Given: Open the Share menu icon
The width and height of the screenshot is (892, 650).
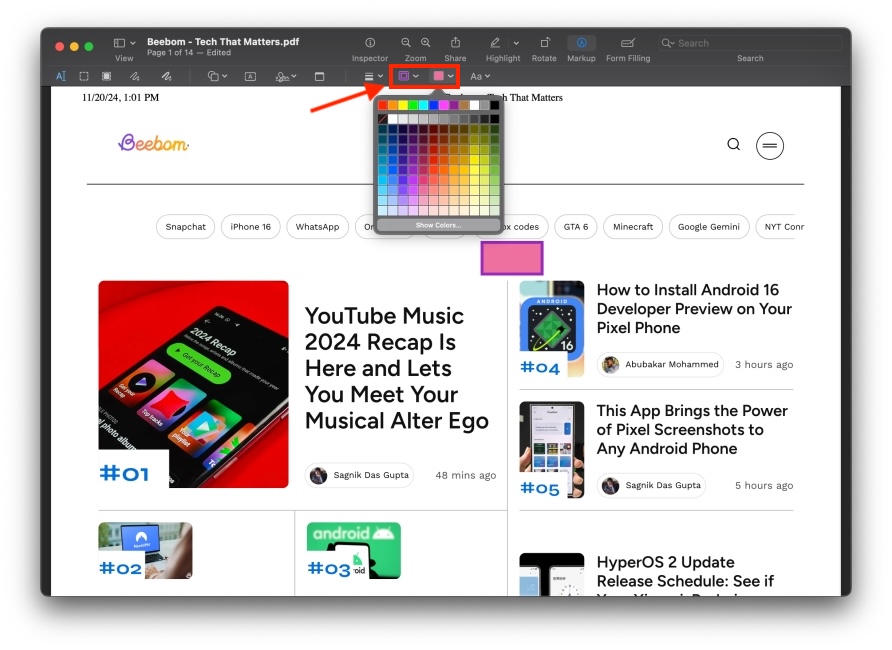Looking at the screenshot, I should click(x=455, y=43).
